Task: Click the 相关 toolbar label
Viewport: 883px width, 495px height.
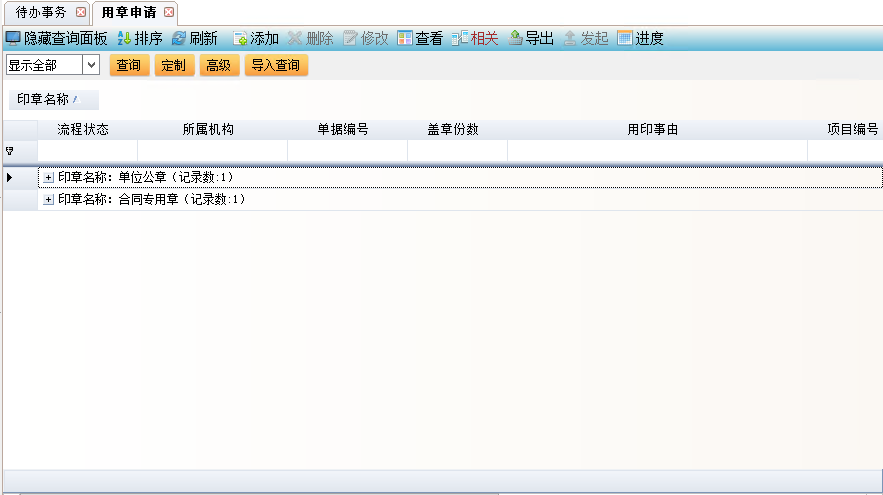Action: (x=484, y=38)
